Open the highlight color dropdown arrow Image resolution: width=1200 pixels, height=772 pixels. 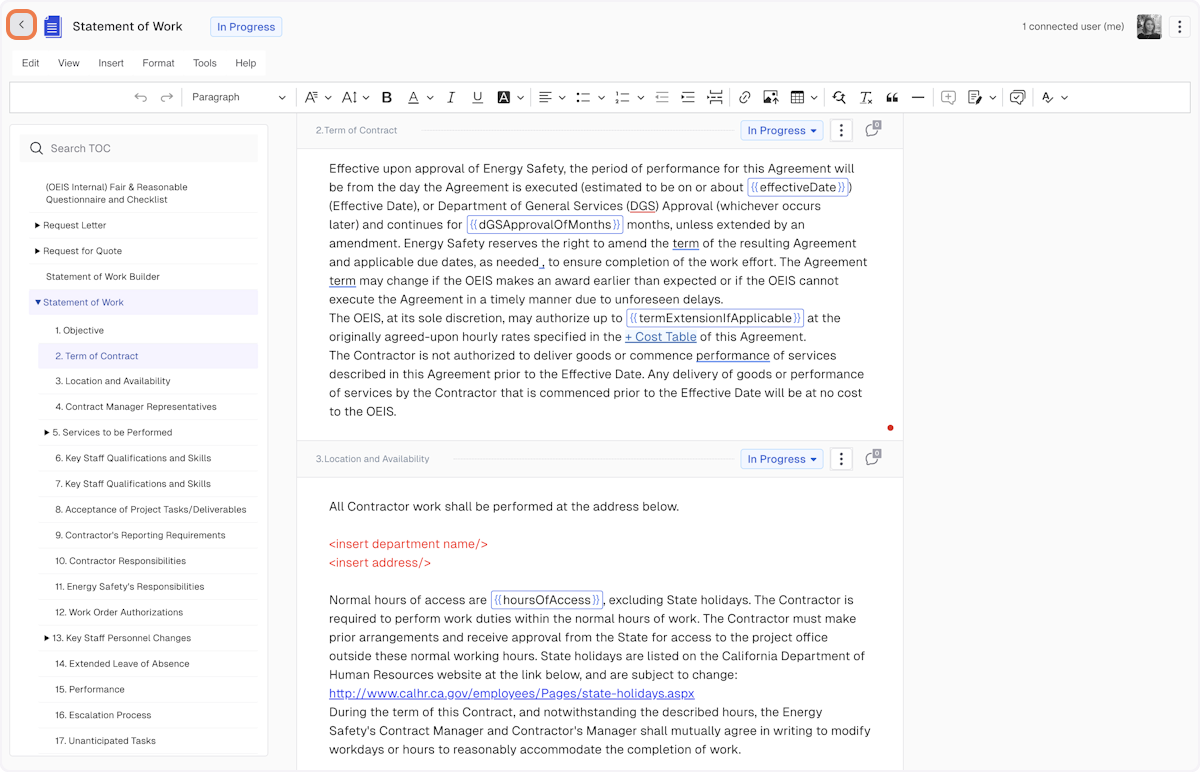[x=521, y=97]
